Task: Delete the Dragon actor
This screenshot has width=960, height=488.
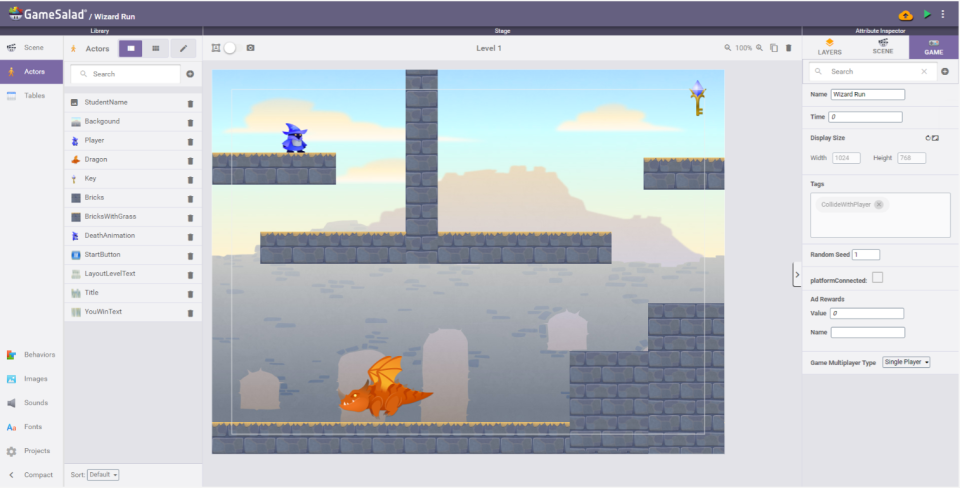Action: (190, 160)
